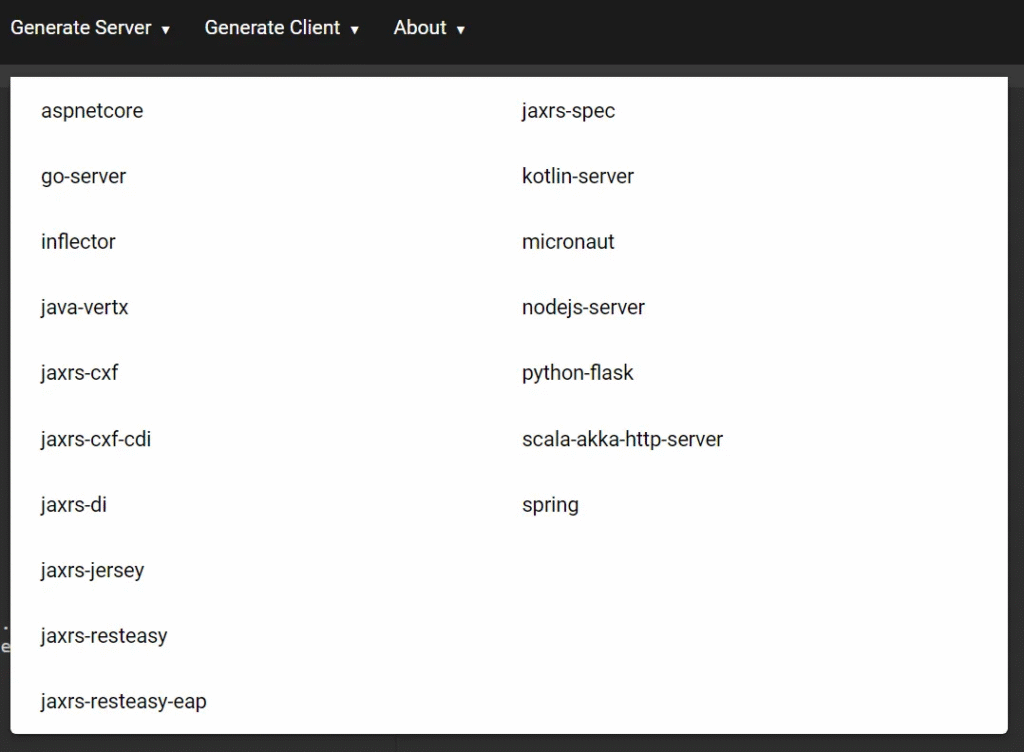Select aspnetcore server generator
Screen dimensions: 1024x752
(92, 111)
